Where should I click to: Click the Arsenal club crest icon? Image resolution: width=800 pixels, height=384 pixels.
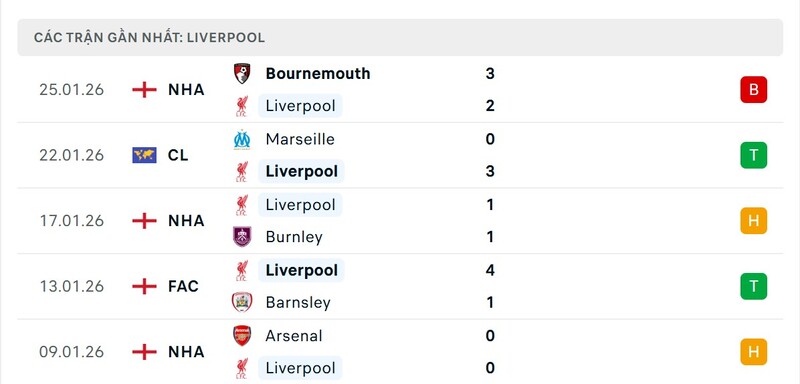pos(242,336)
